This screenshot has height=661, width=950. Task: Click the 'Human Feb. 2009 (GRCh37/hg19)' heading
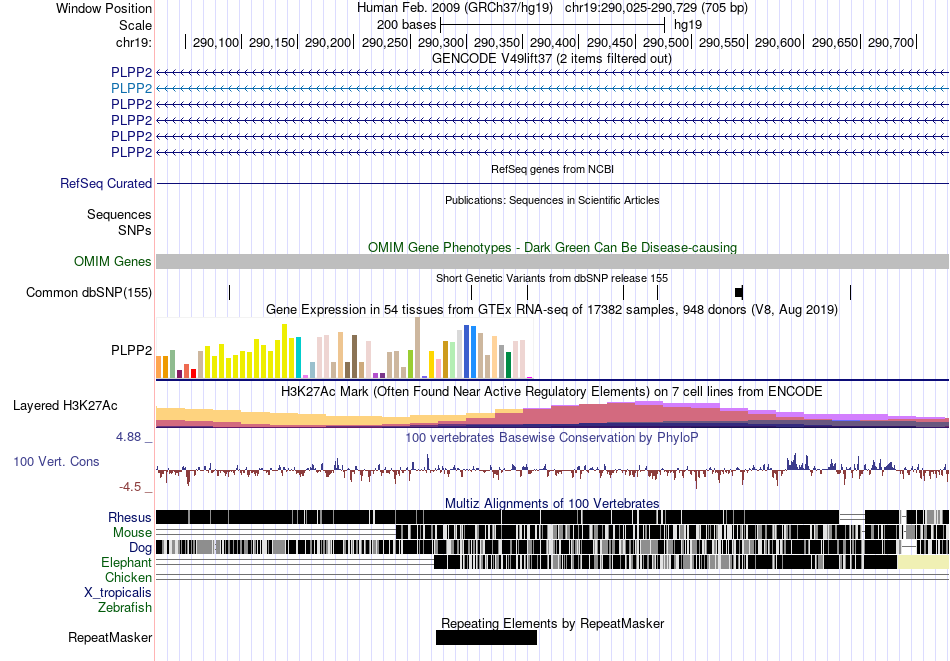[x=455, y=8]
